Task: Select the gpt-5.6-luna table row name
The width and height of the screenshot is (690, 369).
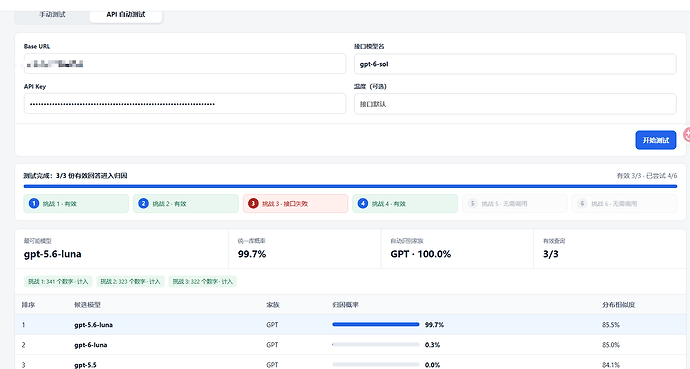Action: [93, 325]
